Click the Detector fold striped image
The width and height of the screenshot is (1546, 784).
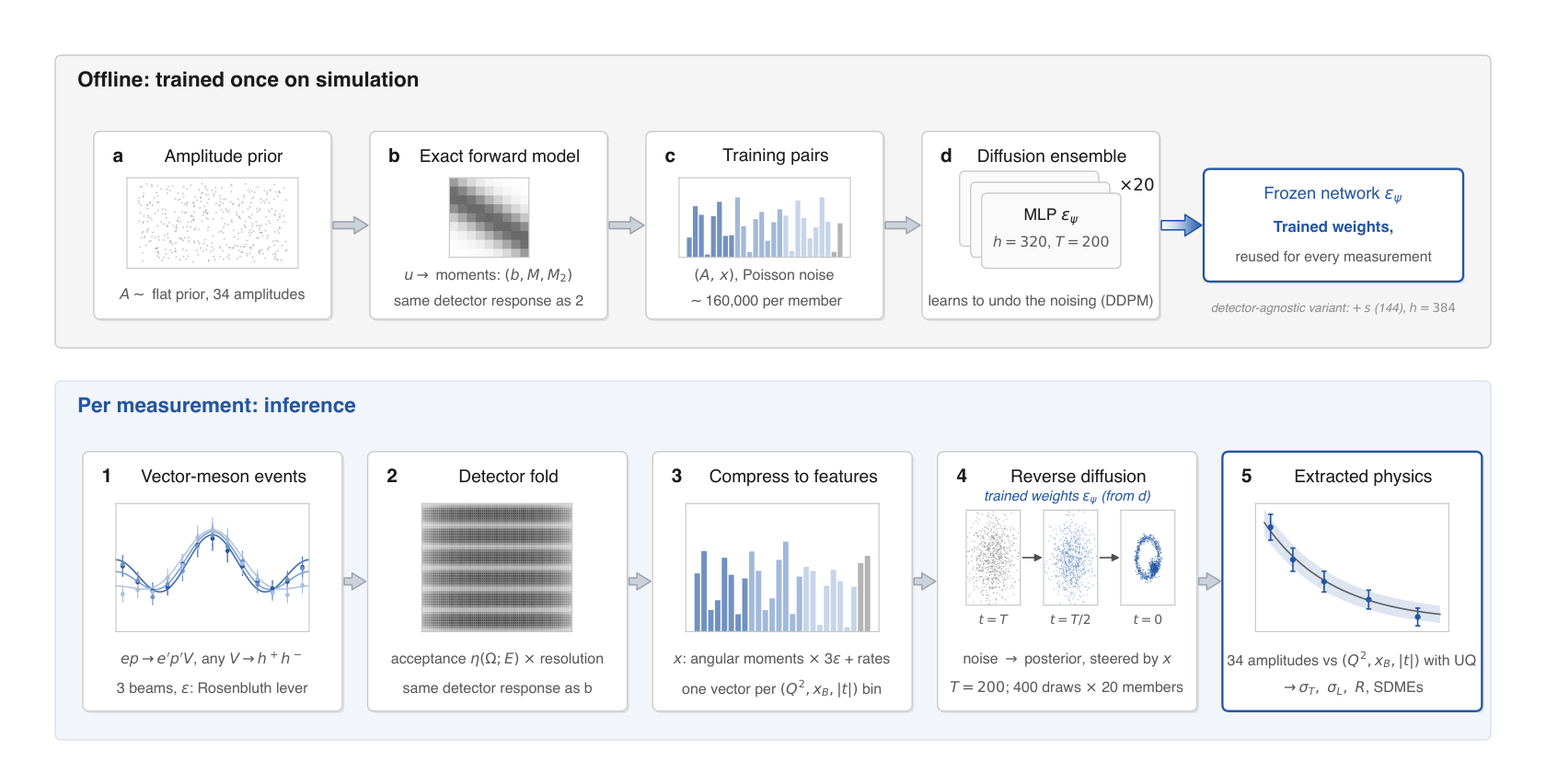coord(497,567)
